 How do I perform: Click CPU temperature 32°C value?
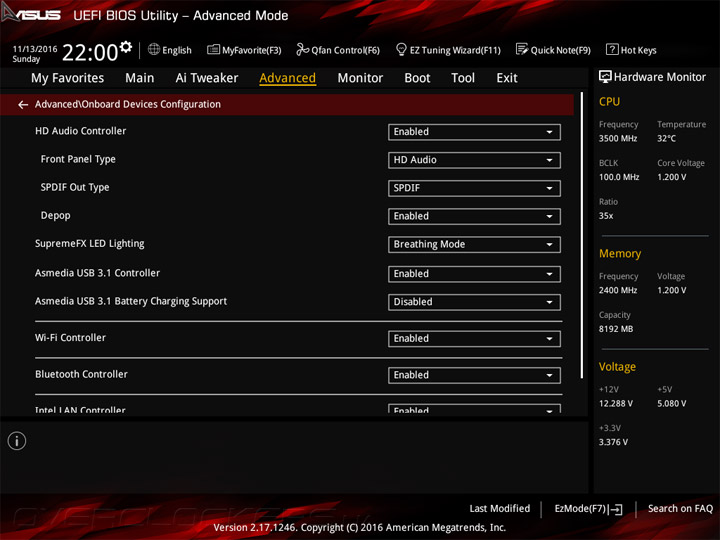point(666,138)
